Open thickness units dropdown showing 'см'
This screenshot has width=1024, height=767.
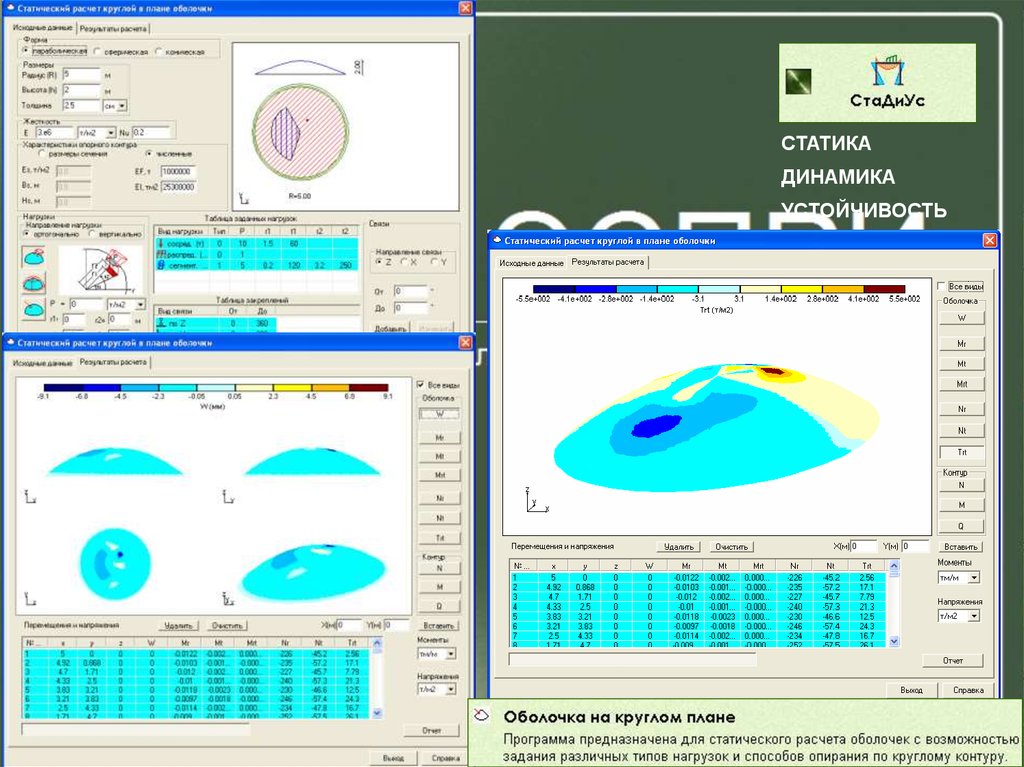(121, 104)
